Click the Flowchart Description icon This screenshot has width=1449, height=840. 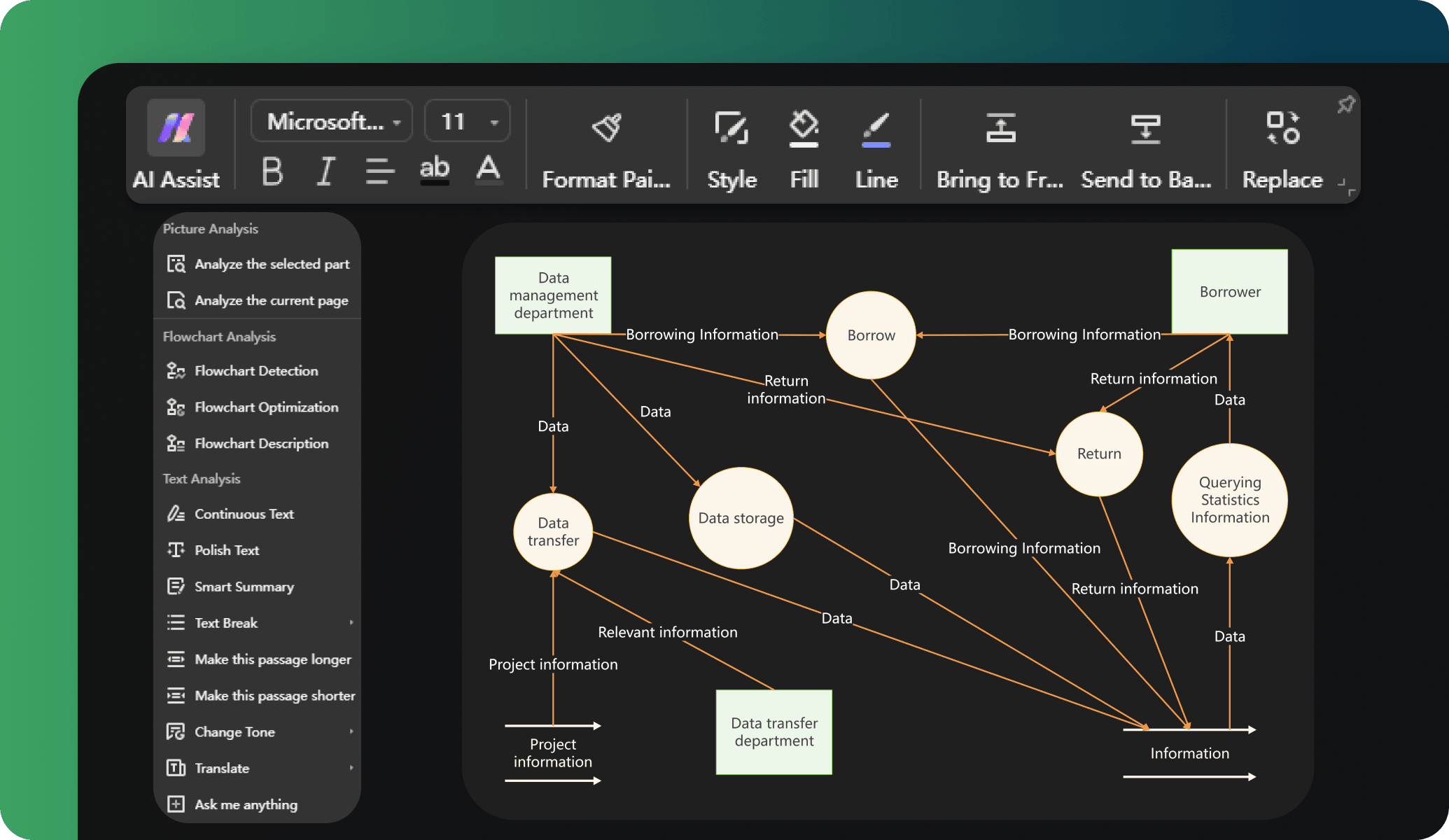[x=176, y=444]
